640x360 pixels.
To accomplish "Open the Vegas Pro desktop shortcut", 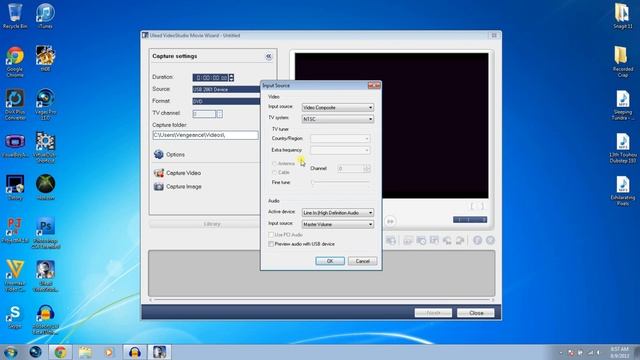I will click(45, 104).
